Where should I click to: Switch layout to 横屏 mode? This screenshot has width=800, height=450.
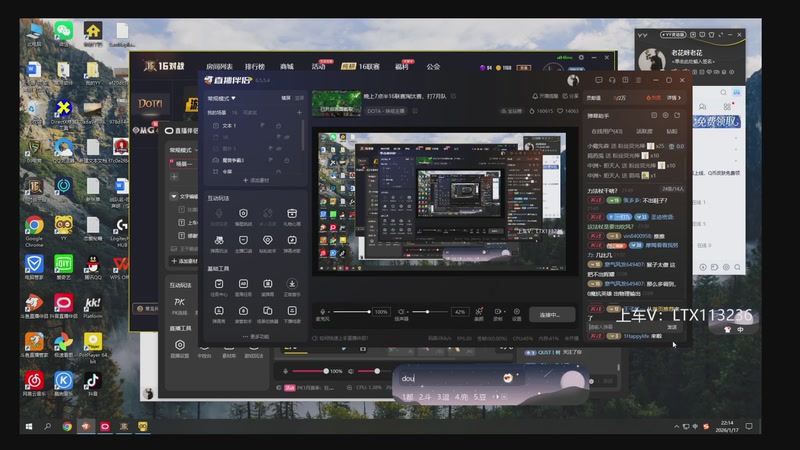[286, 98]
